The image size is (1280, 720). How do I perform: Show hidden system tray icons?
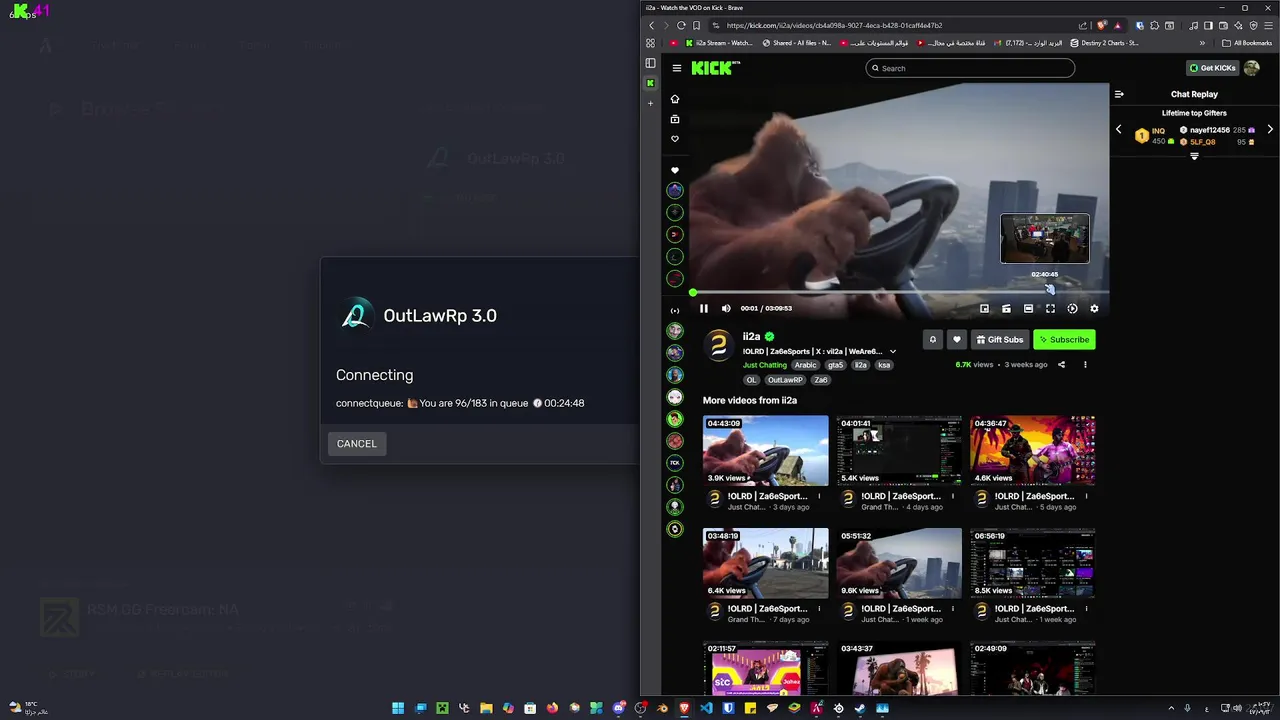pos(1171,708)
